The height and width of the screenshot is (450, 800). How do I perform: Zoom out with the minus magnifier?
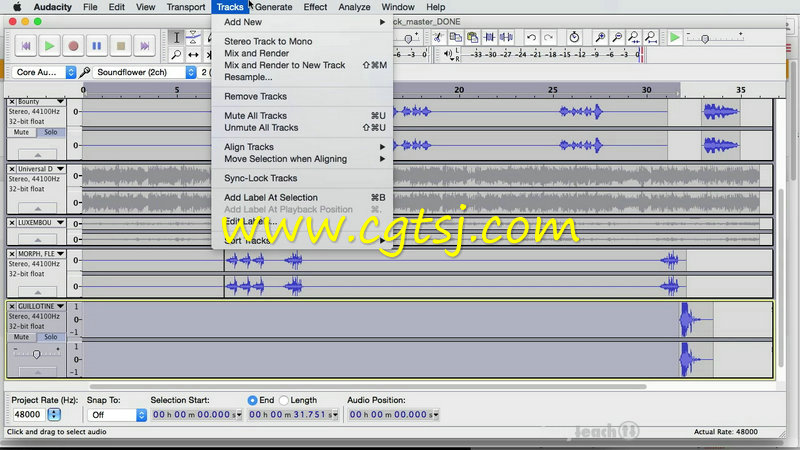tap(617, 37)
